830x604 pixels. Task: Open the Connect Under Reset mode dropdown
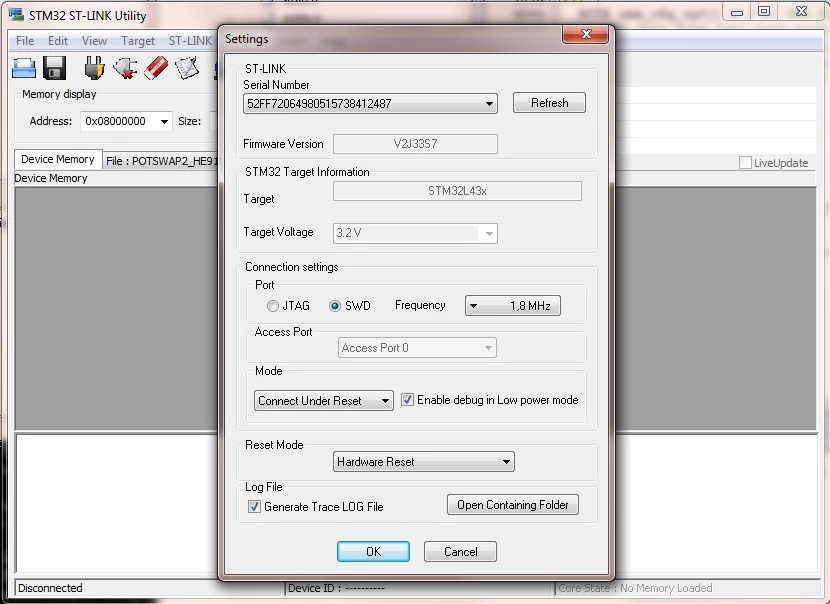click(x=323, y=401)
